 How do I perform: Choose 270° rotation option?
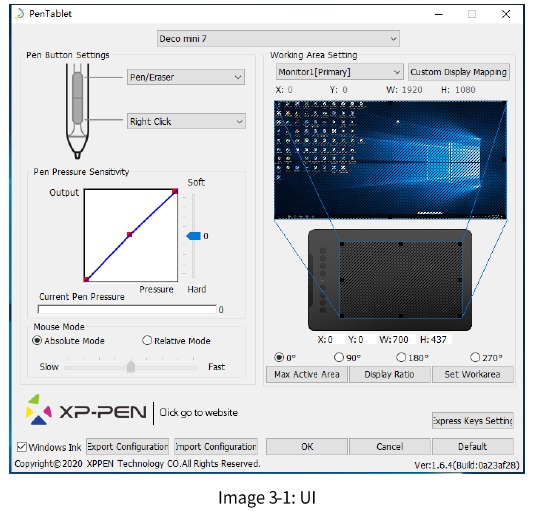point(475,357)
